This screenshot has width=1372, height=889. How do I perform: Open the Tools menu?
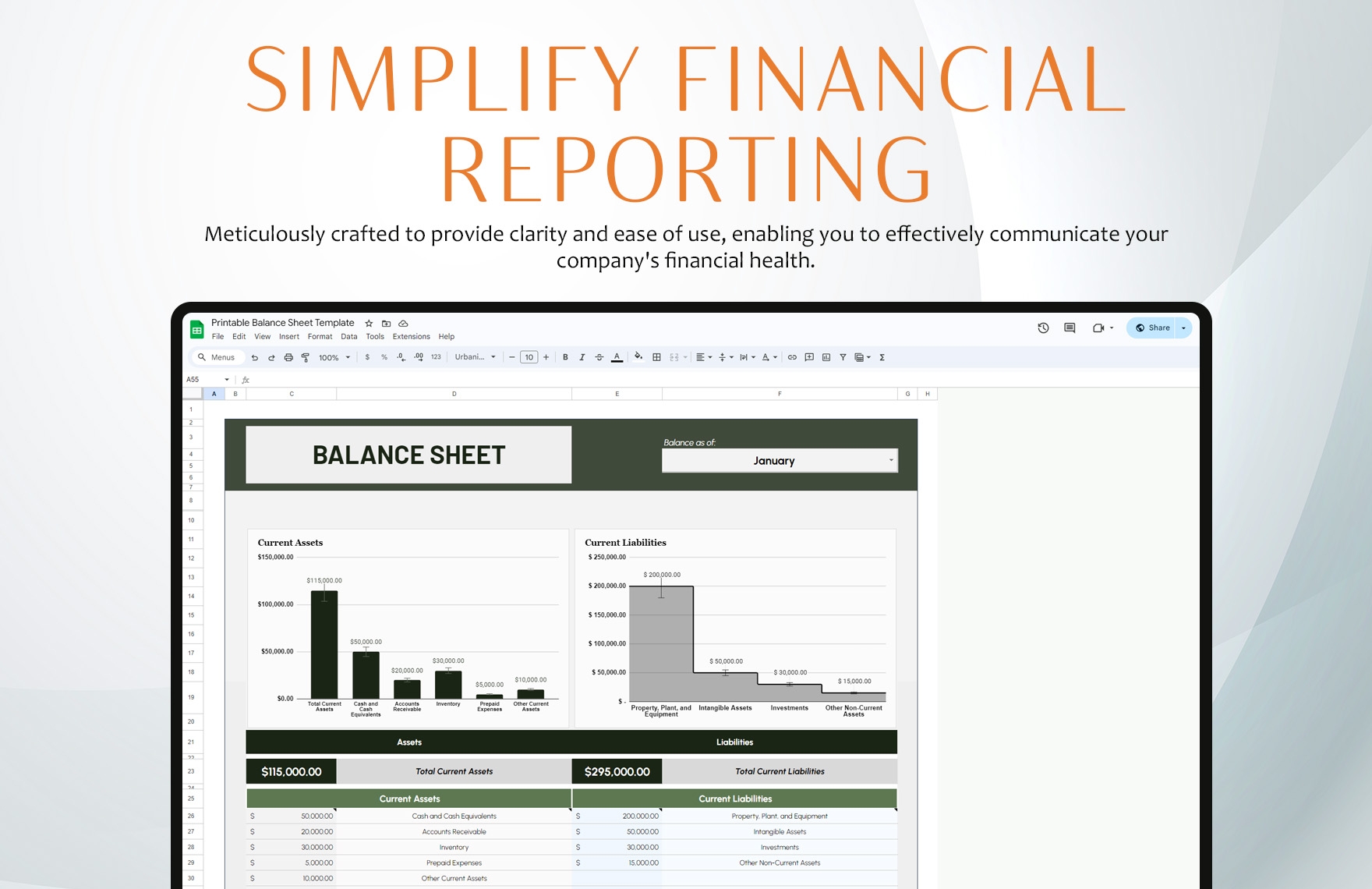tap(375, 337)
